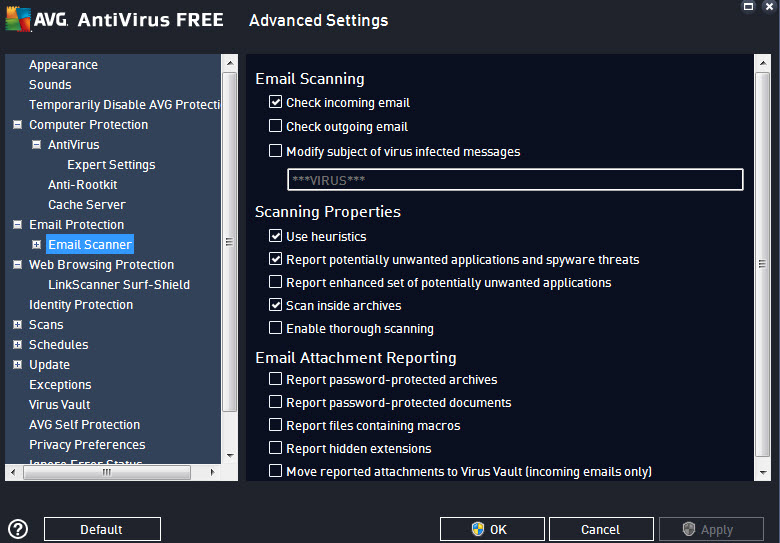
Task: Toggle Use heuristics checkbox
Action: [x=275, y=236]
